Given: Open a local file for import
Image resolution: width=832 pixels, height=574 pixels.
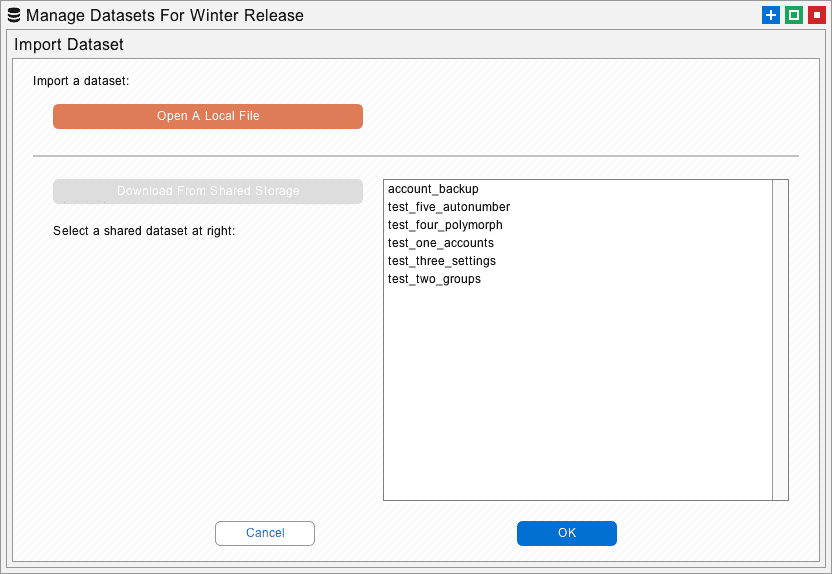Looking at the screenshot, I should [208, 116].
